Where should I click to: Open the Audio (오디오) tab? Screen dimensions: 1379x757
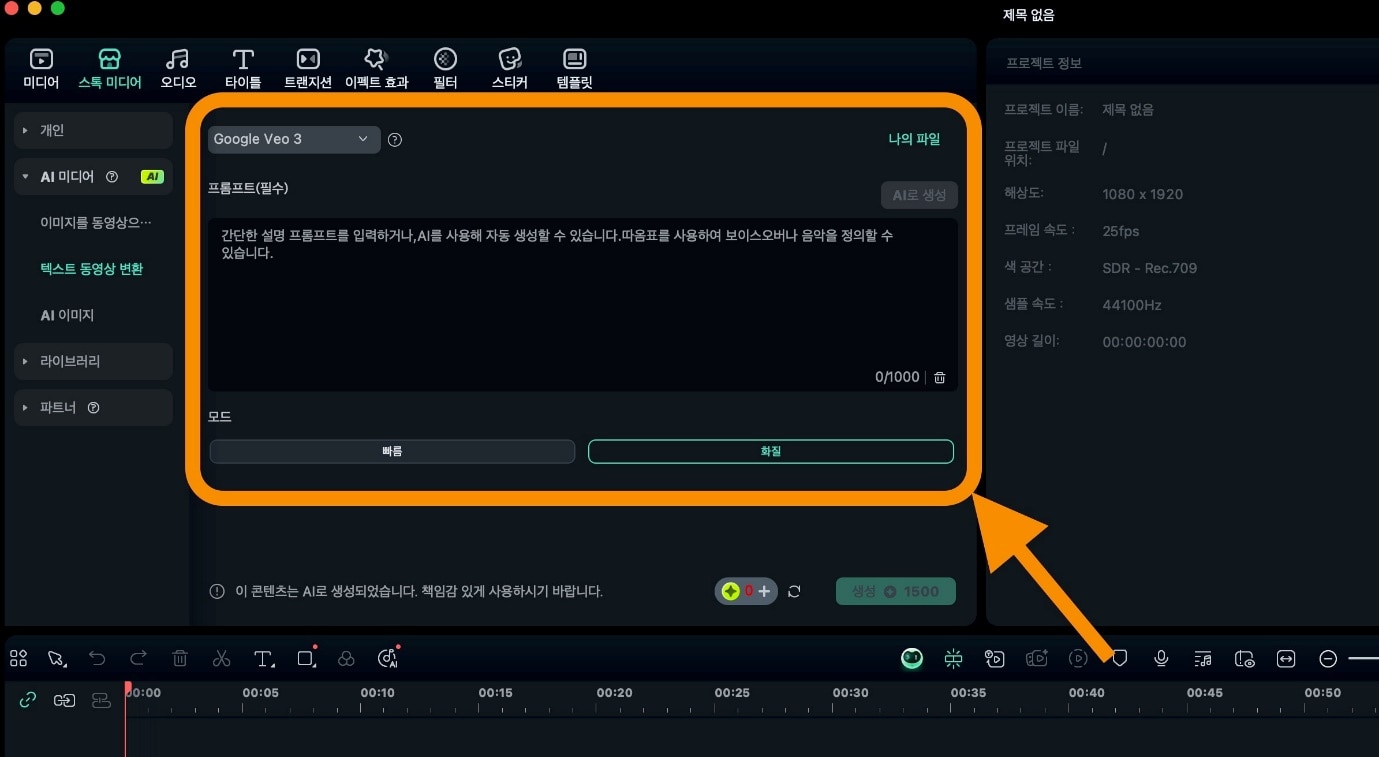pyautogui.click(x=178, y=69)
